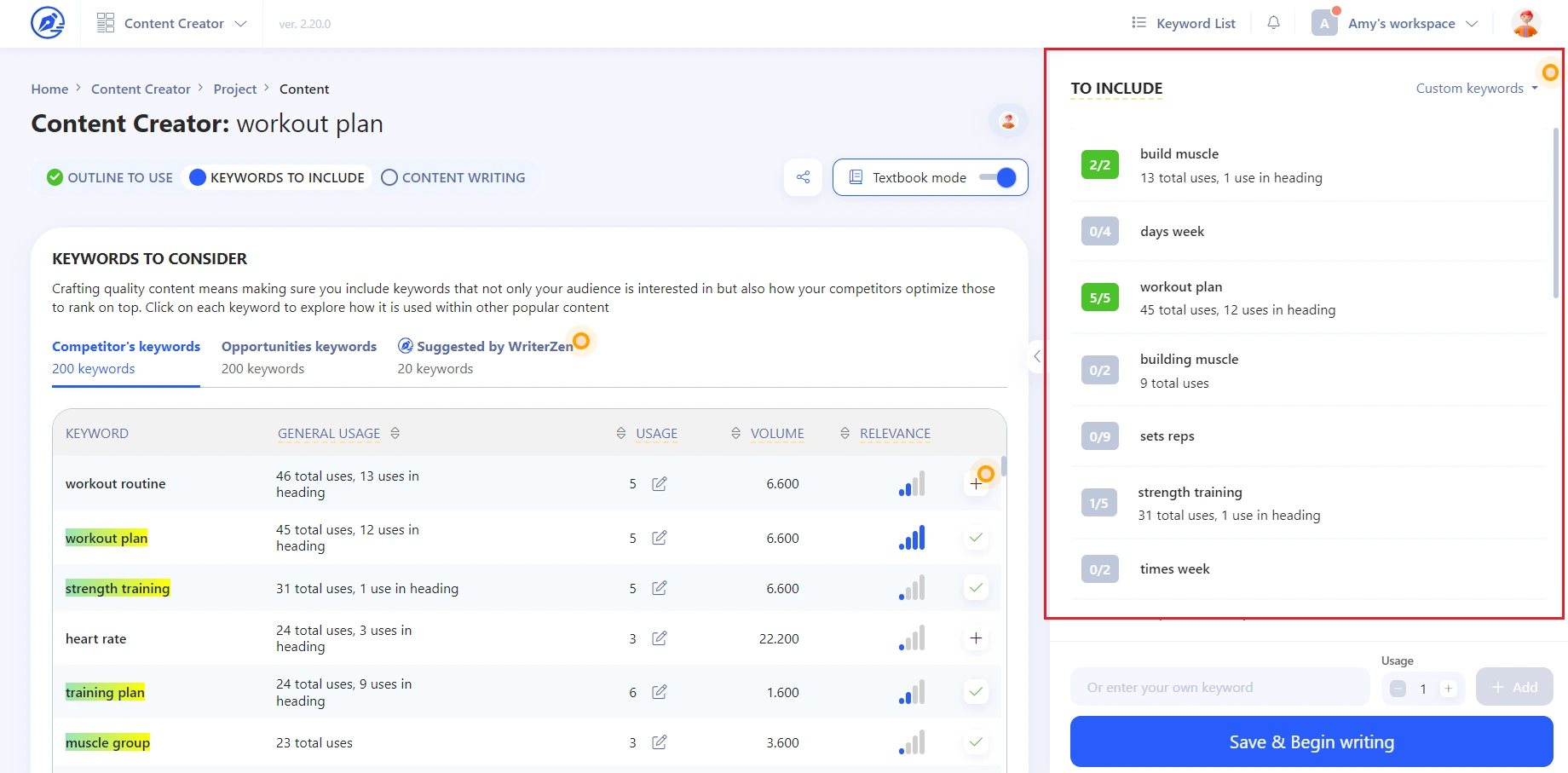Click the WriterZen logo icon

tap(48, 23)
